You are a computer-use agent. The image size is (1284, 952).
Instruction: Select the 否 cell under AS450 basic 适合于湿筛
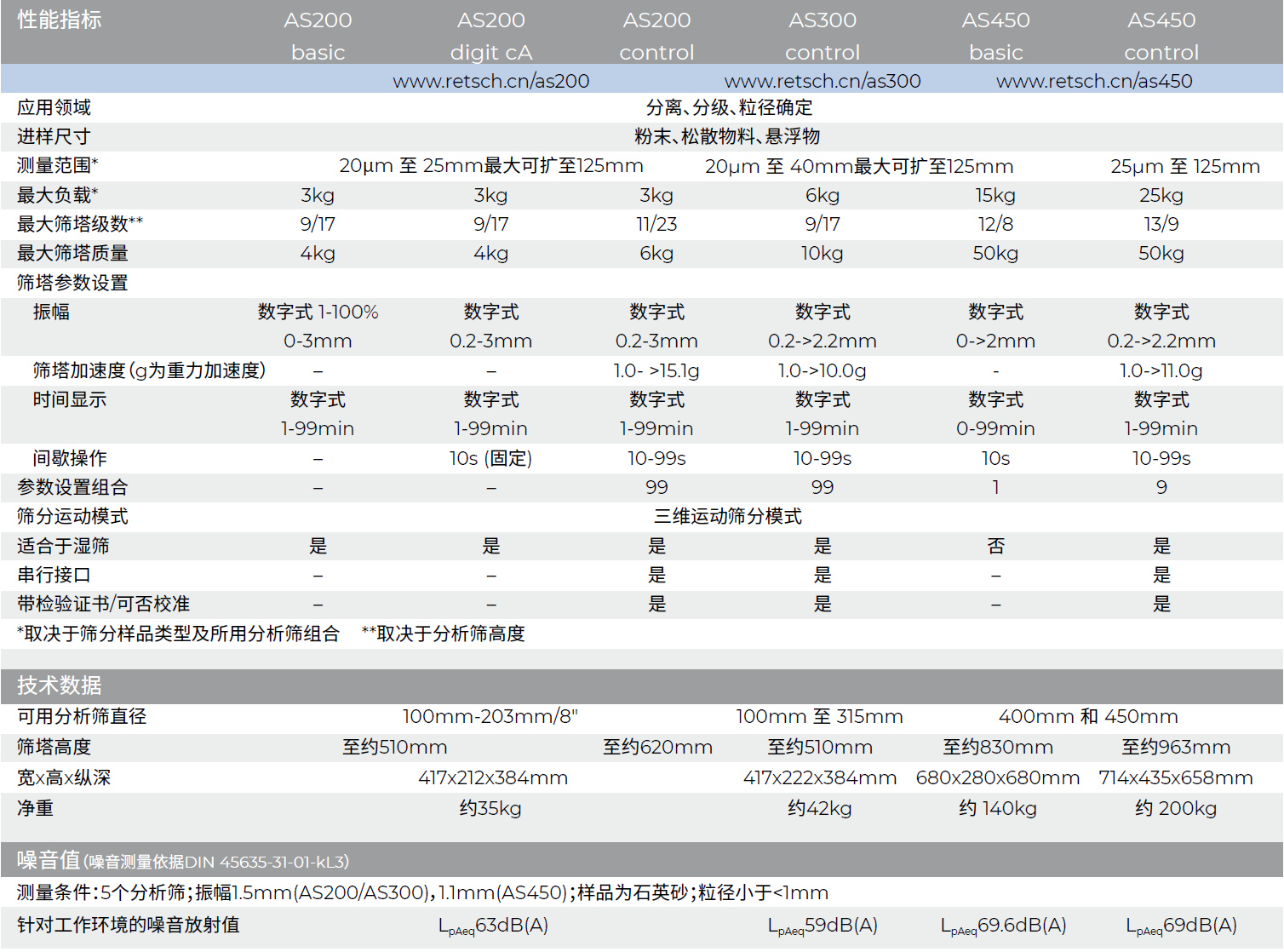click(995, 546)
